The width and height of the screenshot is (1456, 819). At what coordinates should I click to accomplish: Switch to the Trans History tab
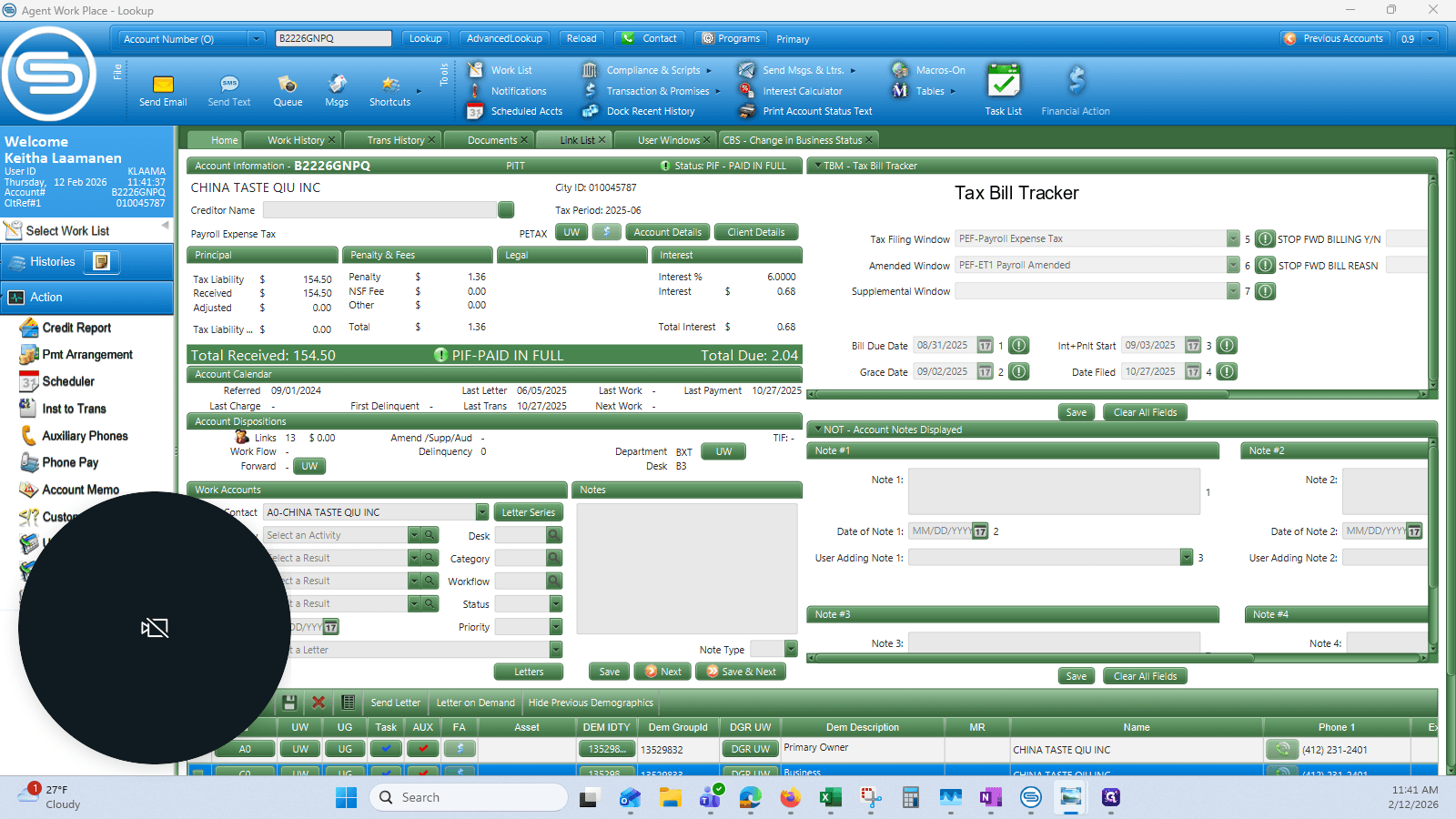(396, 140)
